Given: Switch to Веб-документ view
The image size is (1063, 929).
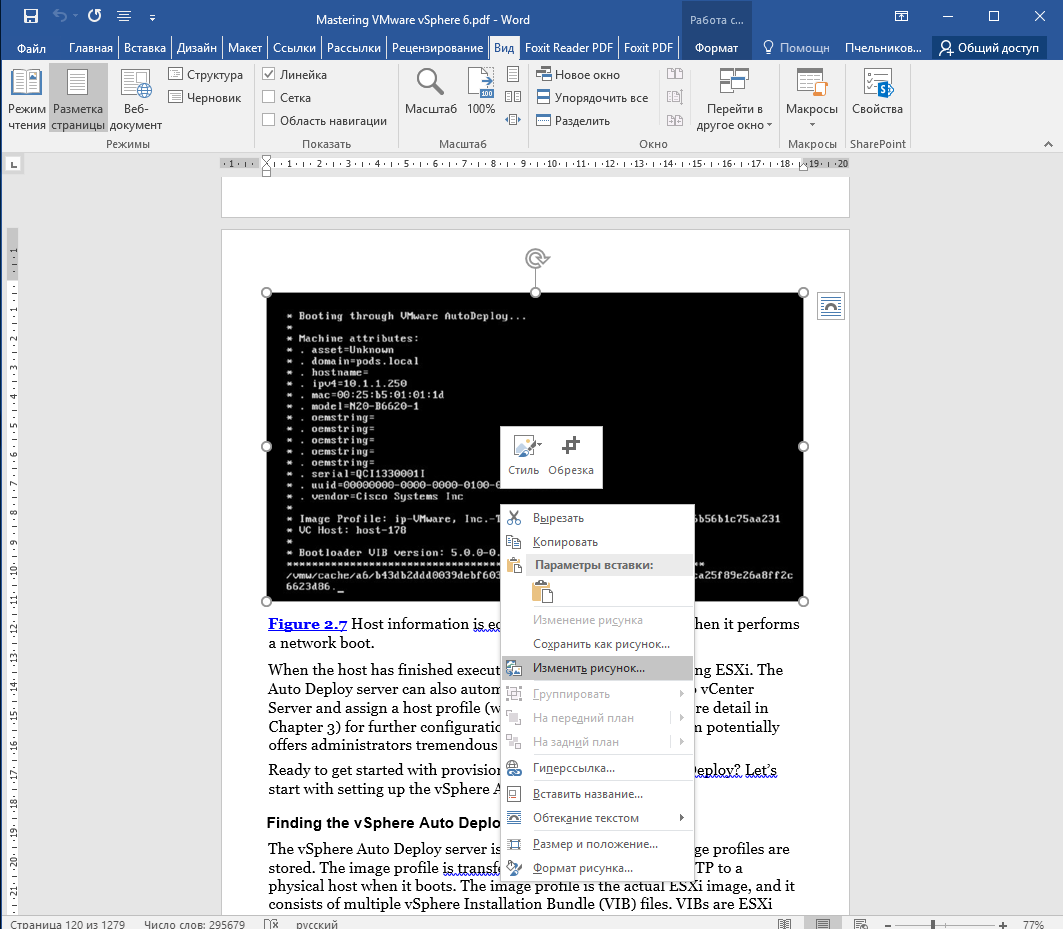Looking at the screenshot, I should [x=136, y=99].
